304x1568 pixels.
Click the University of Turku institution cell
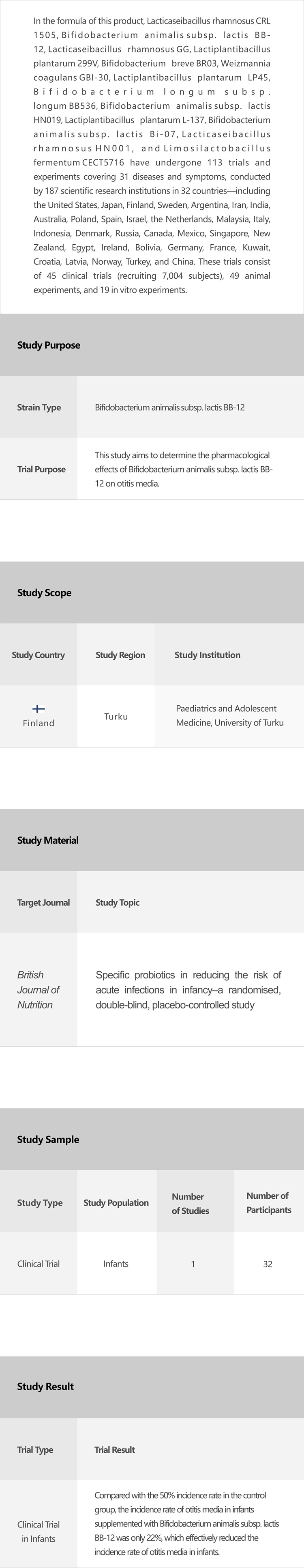click(229, 716)
